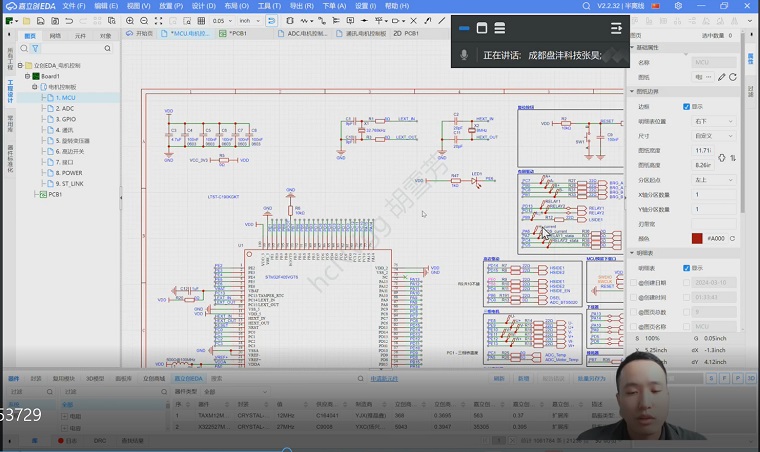Viewport: 760px width, 452px height.
Task: Toggle the @创建日期 row checkbox
Action: (x=633, y=282)
